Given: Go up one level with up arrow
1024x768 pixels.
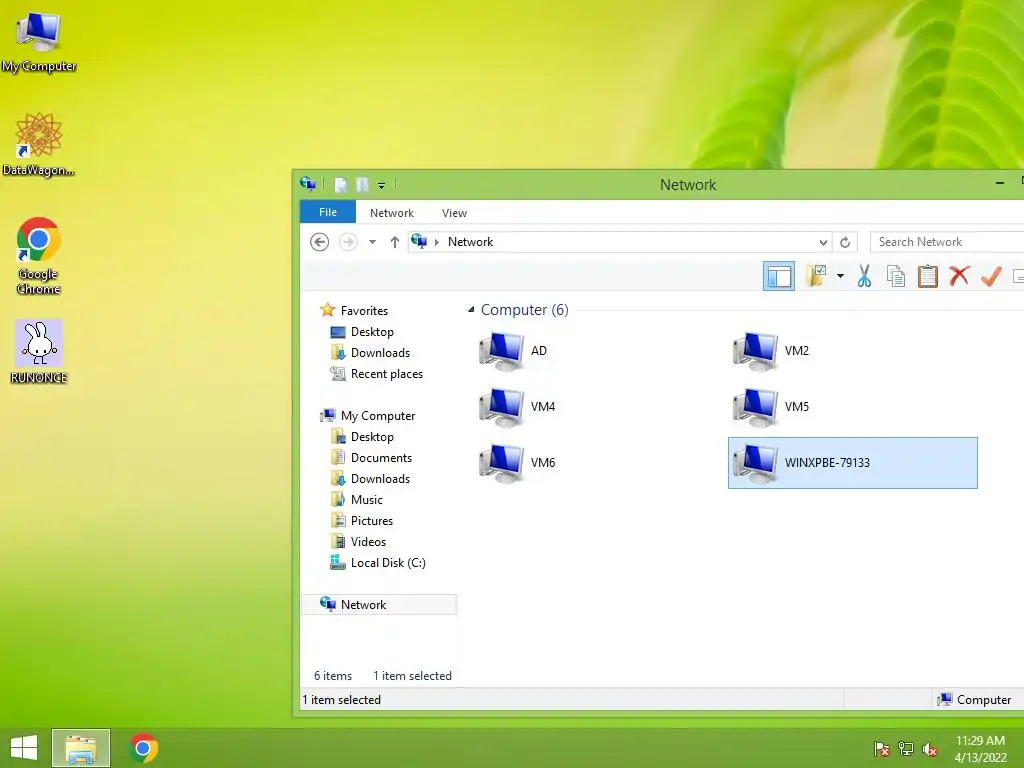Looking at the screenshot, I should click(394, 242).
